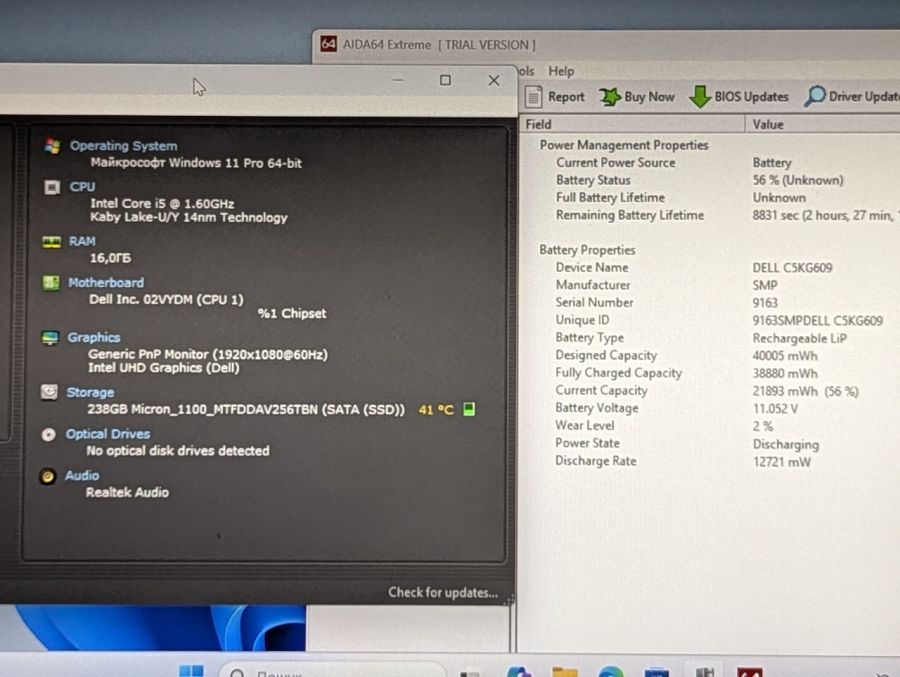The height and width of the screenshot is (677, 900).
Task: Click the Motherboard icon
Action: coord(51,283)
